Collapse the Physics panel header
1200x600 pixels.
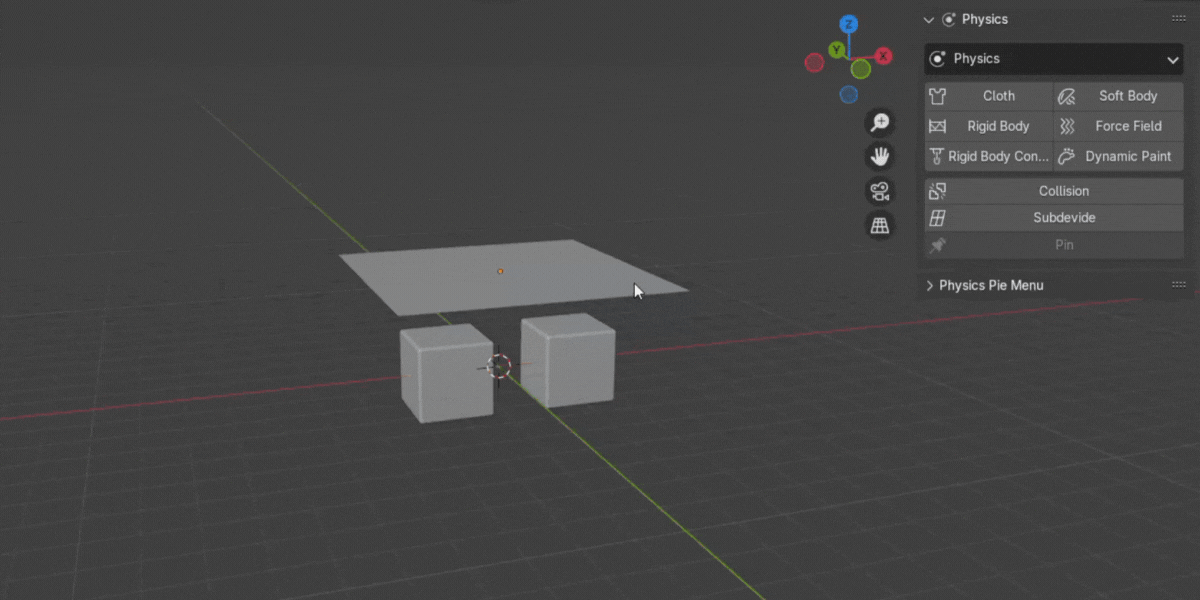[929, 20]
